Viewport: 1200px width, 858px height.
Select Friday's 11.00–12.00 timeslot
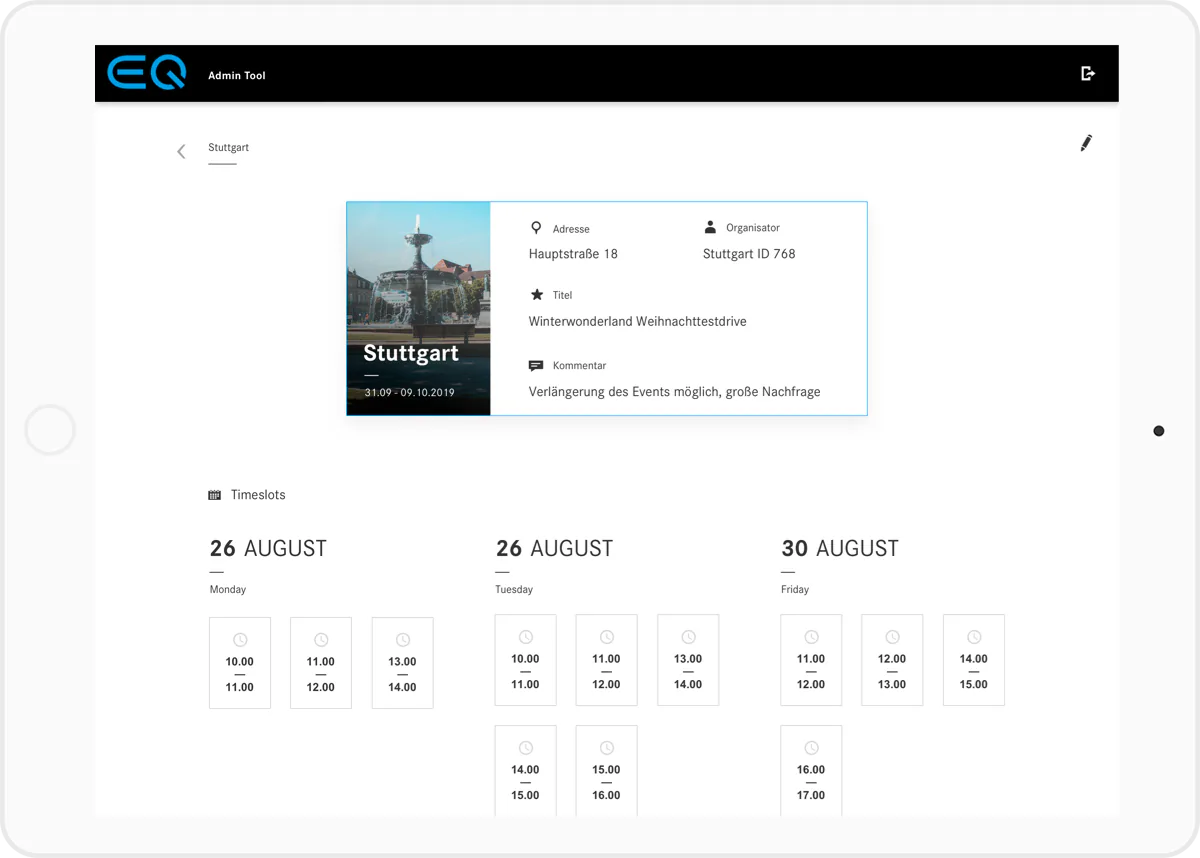click(811, 660)
